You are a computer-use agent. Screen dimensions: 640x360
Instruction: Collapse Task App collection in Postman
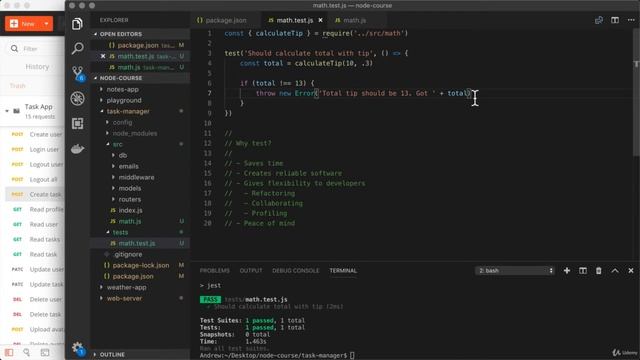[x=7, y=111]
